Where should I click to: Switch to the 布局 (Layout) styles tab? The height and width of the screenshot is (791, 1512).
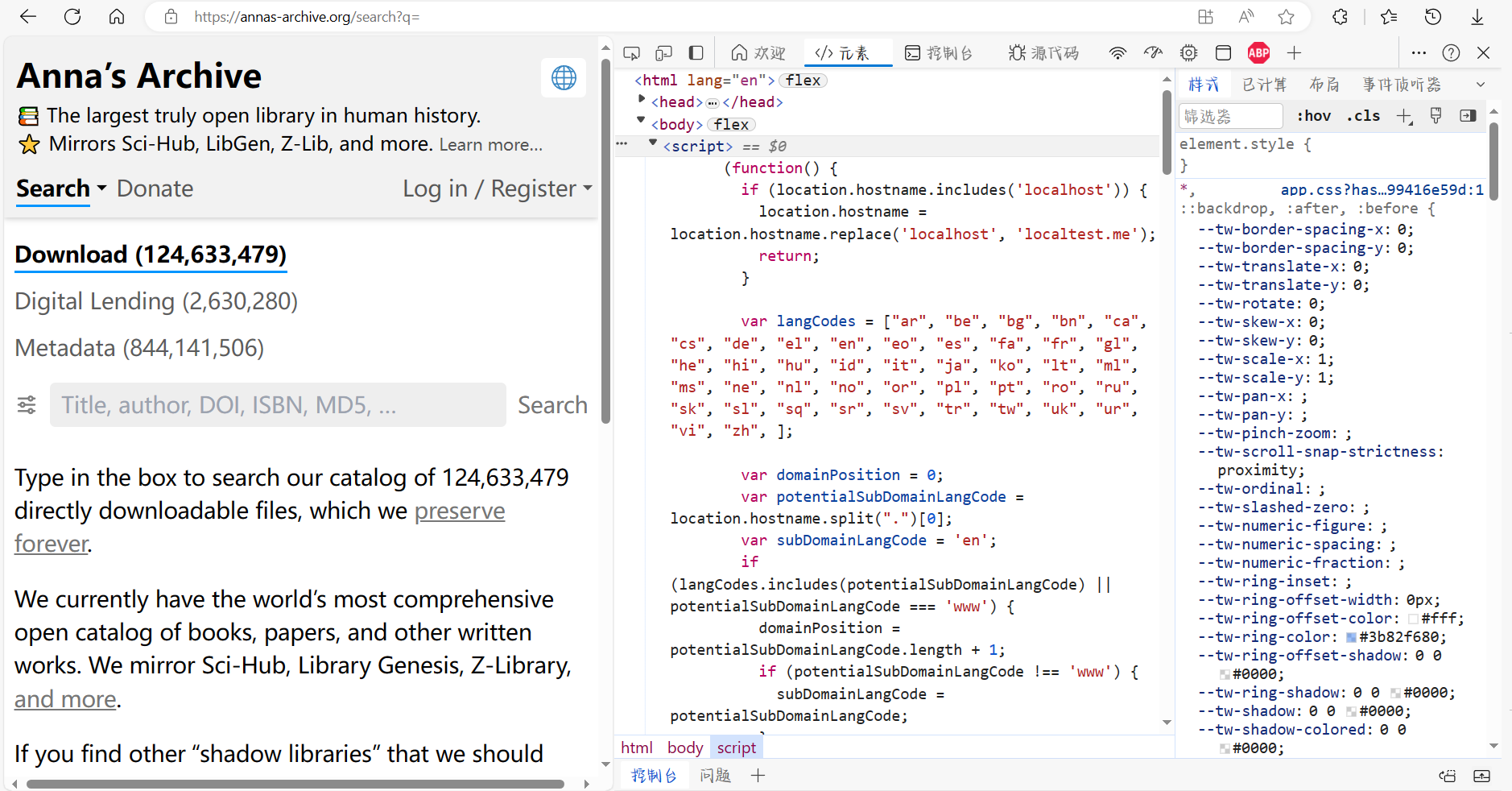pyautogui.click(x=1324, y=85)
